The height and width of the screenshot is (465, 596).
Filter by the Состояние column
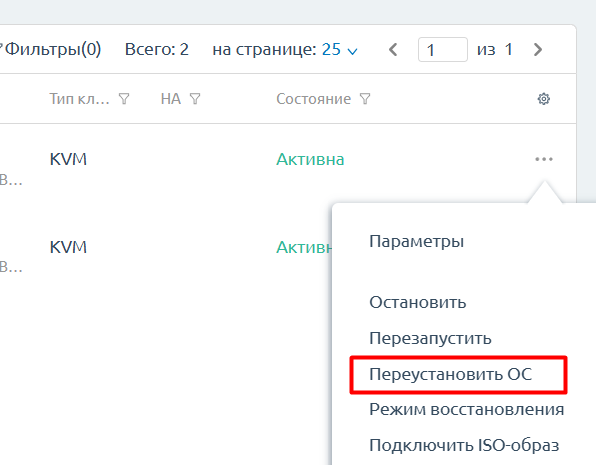[365, 99]
